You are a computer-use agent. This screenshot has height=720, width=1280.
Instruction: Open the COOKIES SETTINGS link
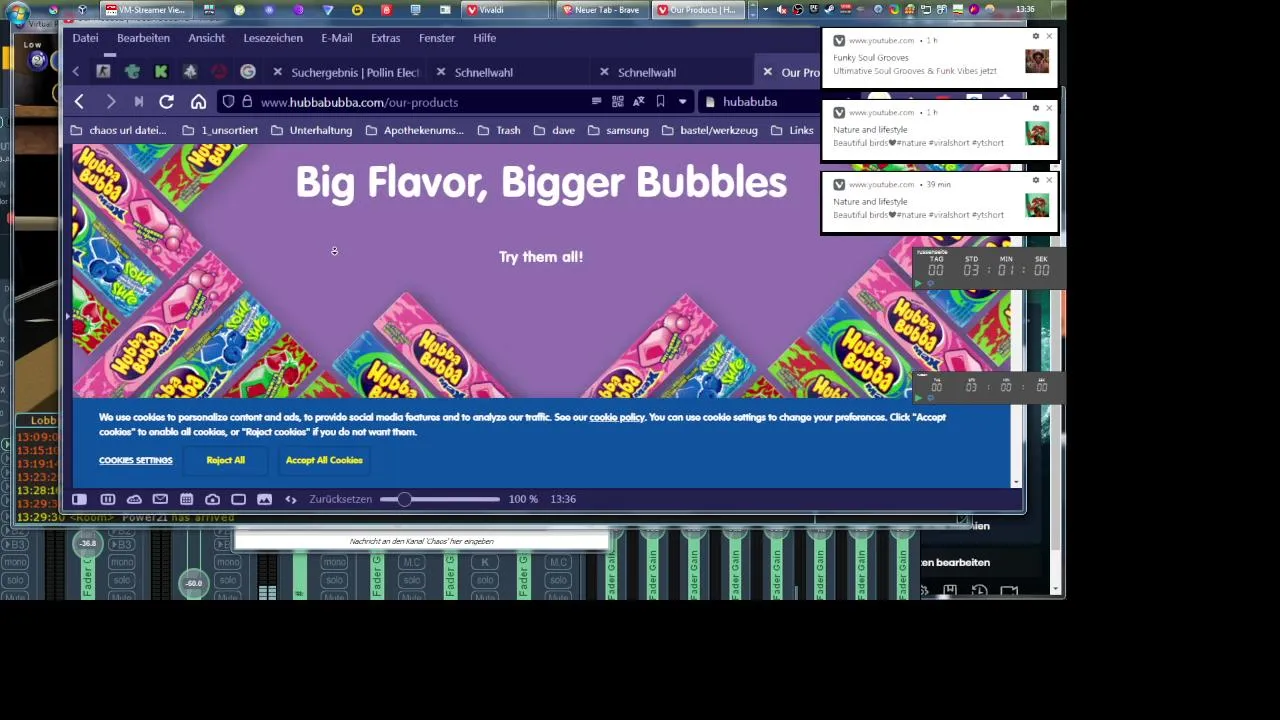point(136,461)
